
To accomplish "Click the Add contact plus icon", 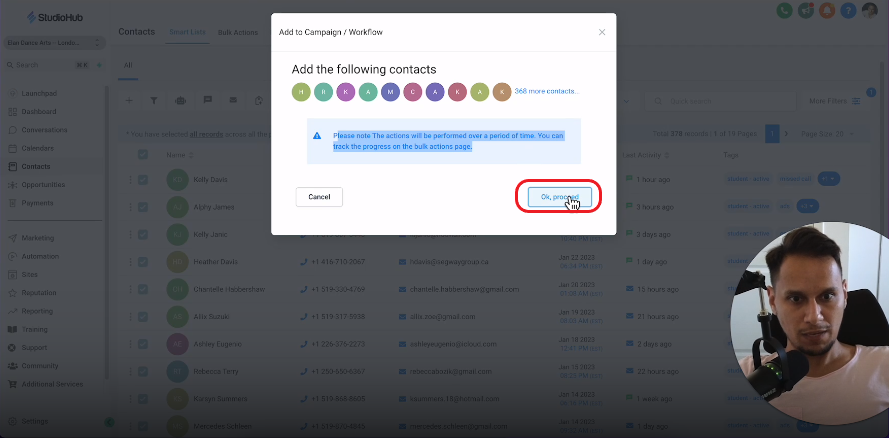I will pos(129,100).
